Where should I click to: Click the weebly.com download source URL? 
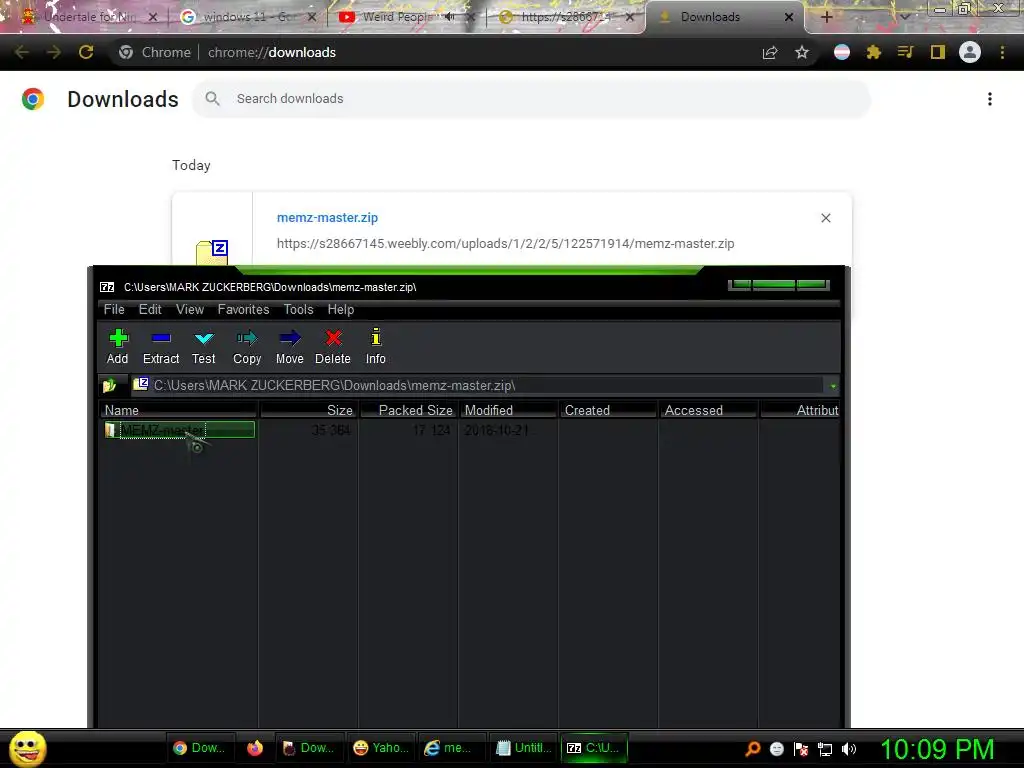coord(505,244)
